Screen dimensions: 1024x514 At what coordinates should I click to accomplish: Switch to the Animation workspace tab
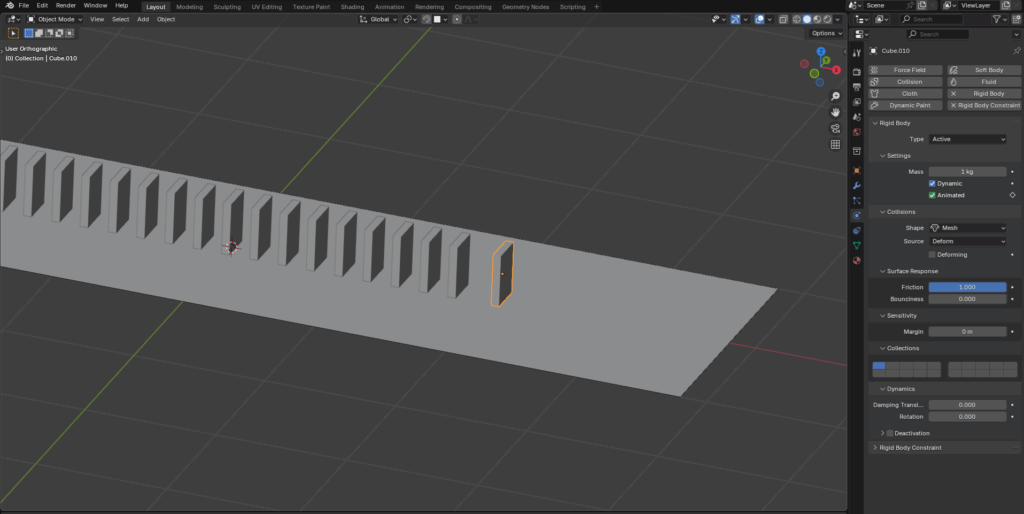coord(389,7)
